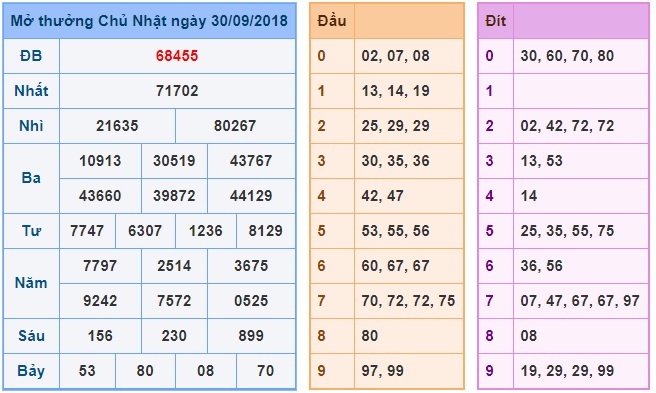Click sixth prize number 230
The width and height of the screenshot is (656, 393).
174,336
